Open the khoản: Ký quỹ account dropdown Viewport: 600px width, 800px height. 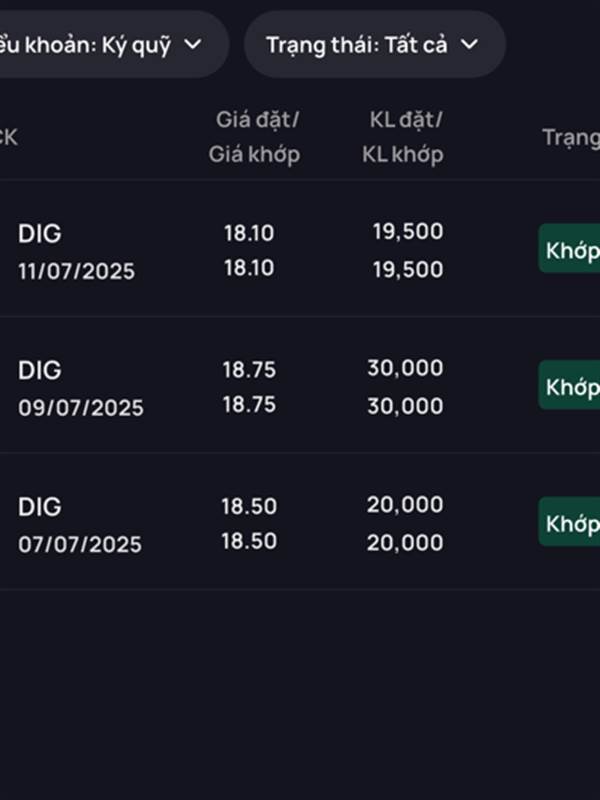(114, 44)
